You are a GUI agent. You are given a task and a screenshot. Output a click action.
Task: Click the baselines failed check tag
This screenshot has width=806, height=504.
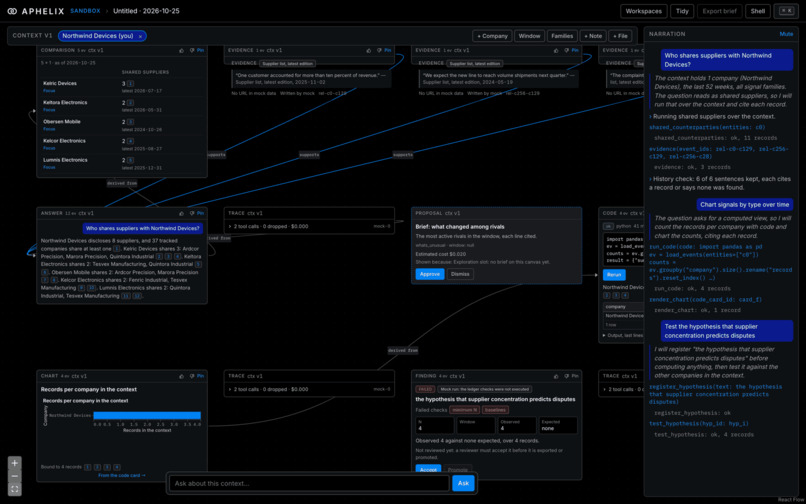point(496,410)
